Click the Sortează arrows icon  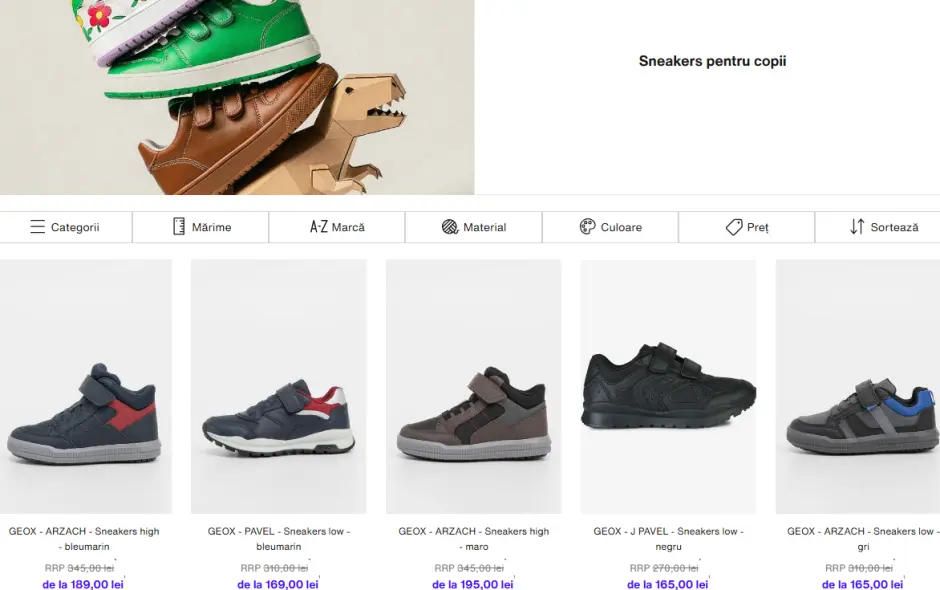(857, 227)
